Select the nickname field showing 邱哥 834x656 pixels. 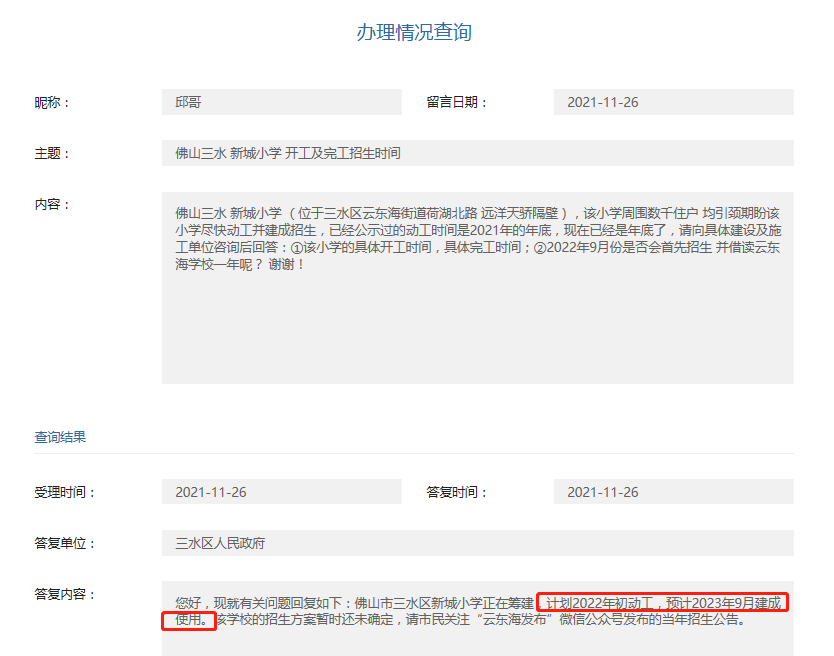pyautogui.click(x=282, y=101)
